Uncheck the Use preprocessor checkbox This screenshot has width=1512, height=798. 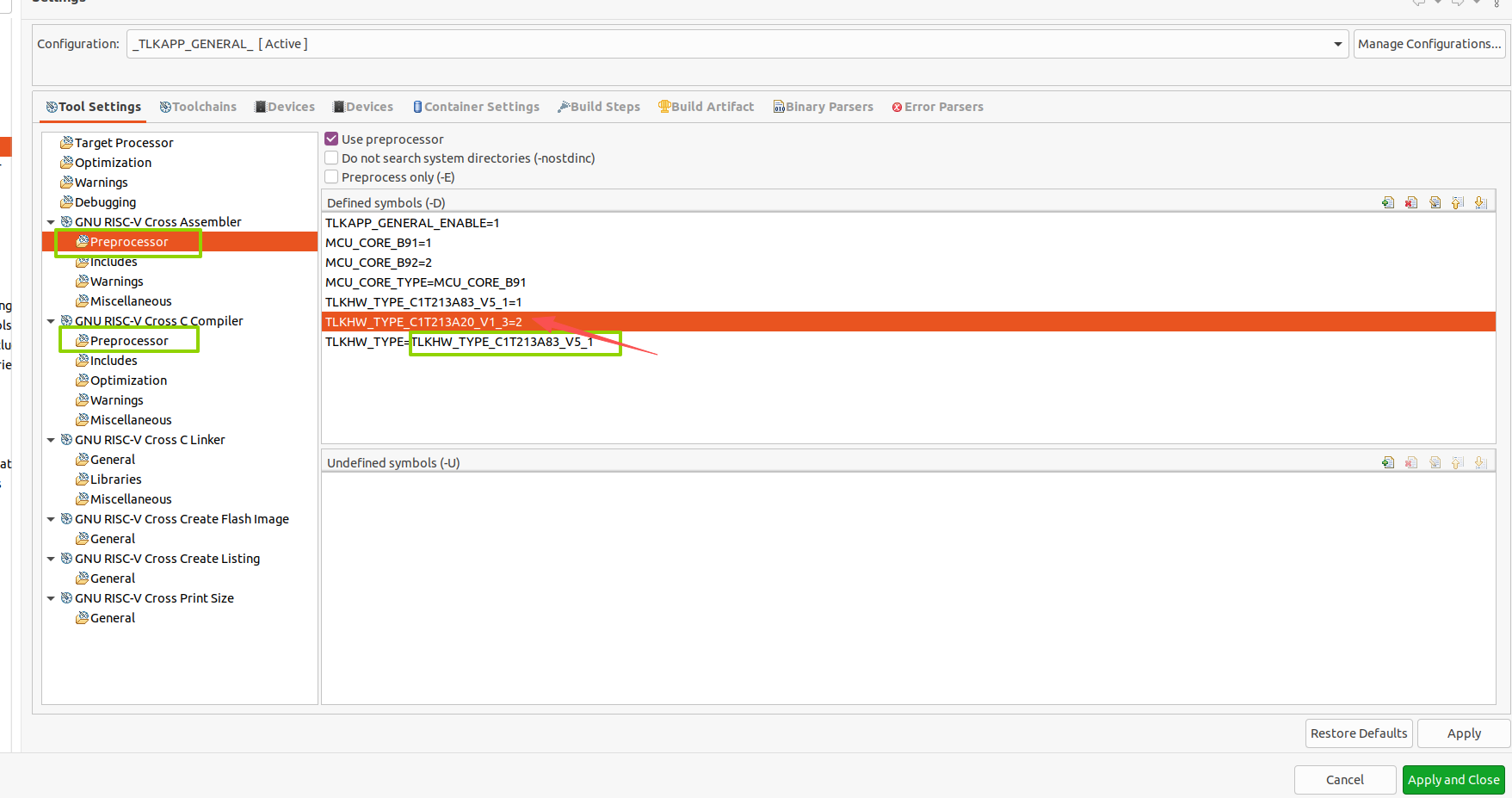pyautogui.click(x=331, y=139)
